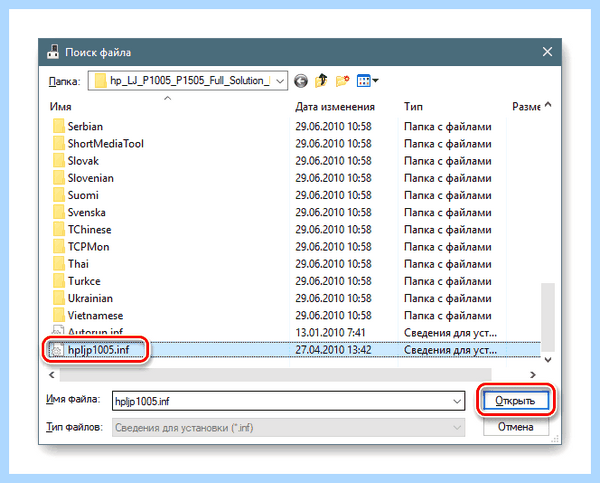Click the date 13.01.2010 7:41

pos(330,333)
